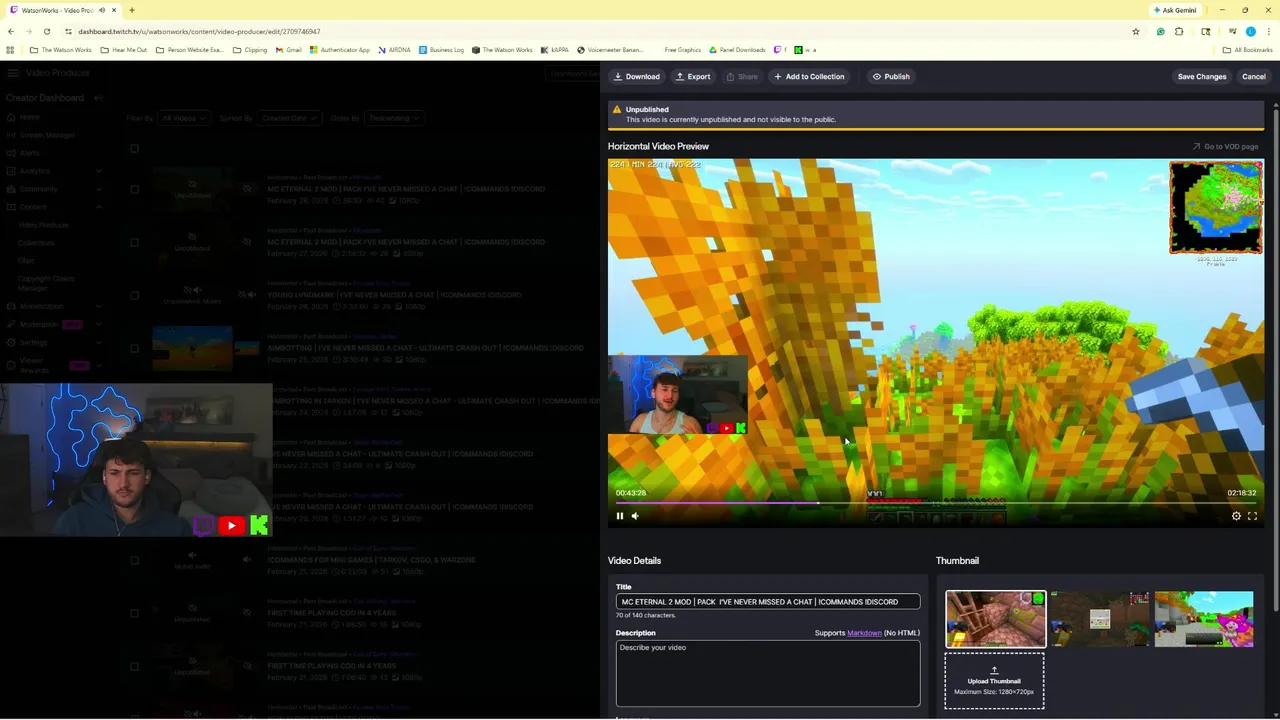Mute the video preview volume icon
The width and height of the screenshot is (1280, 720).
pos(635,516)
